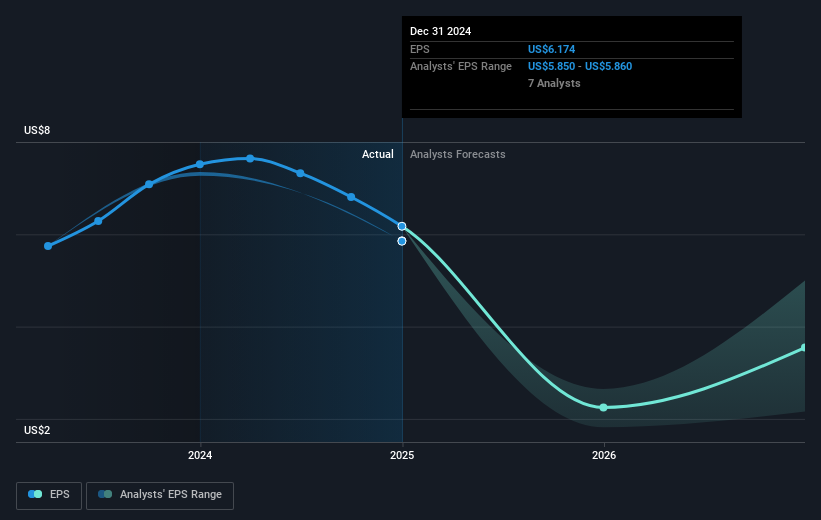Select the second EPS data point on the line
Viewport: 821px width, 520px height.
pos(98,221)
